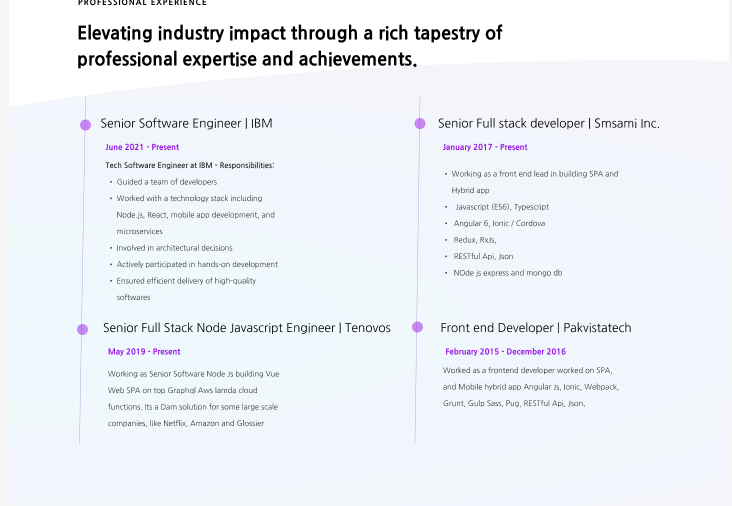
Task: Click the NOde js express and mongo db bullet
Action: click(x=507, y=273)
